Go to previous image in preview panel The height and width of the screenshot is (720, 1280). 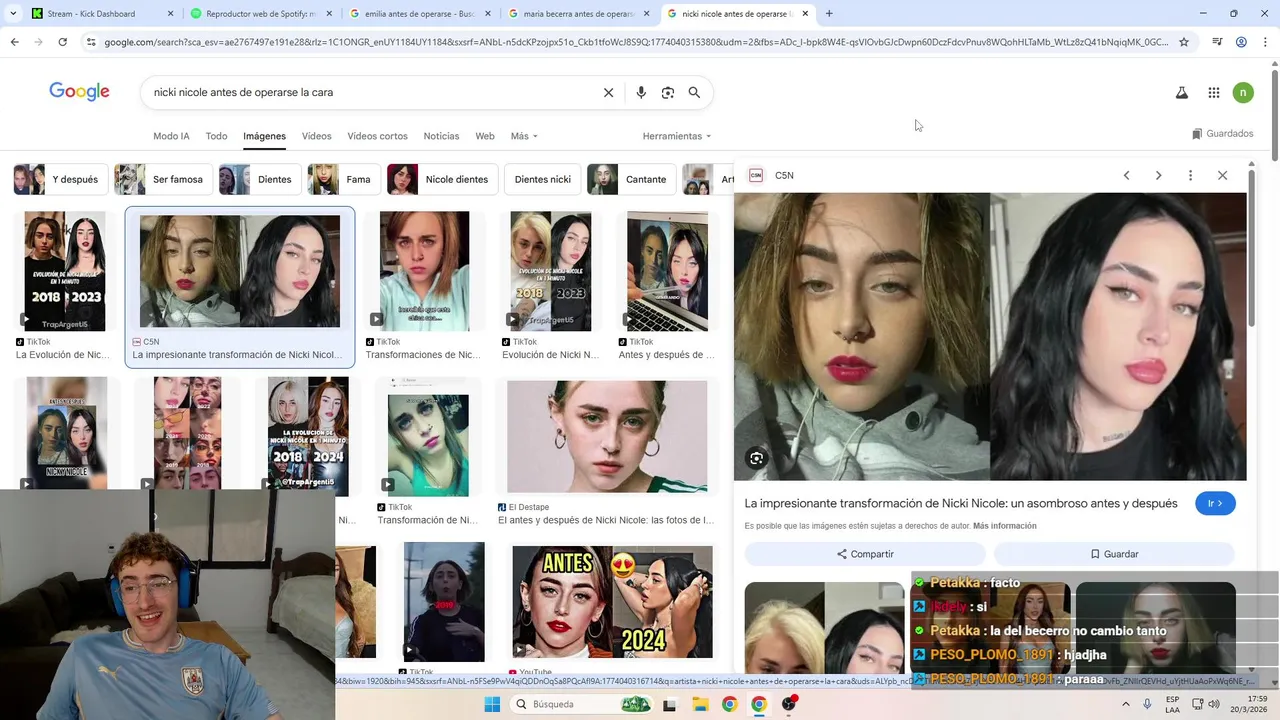point(1126,175)
